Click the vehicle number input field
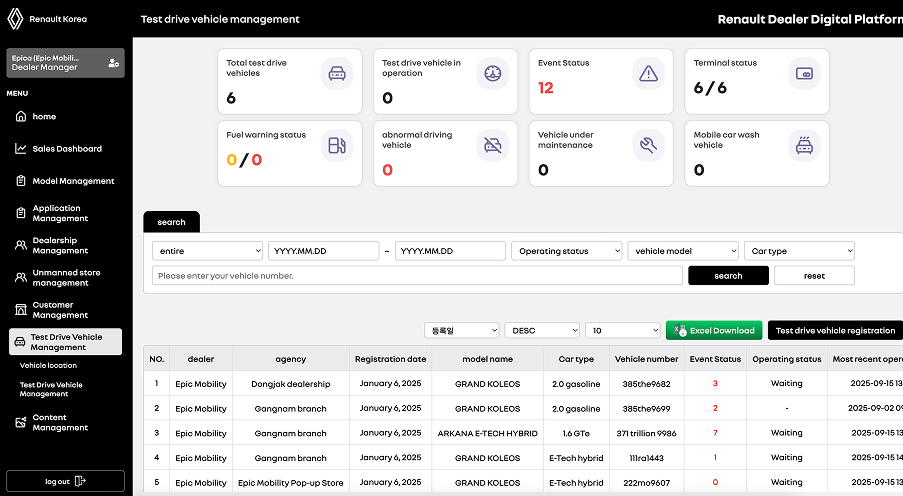This screenshot has height=496, width=903. click(x=417, y=276)
